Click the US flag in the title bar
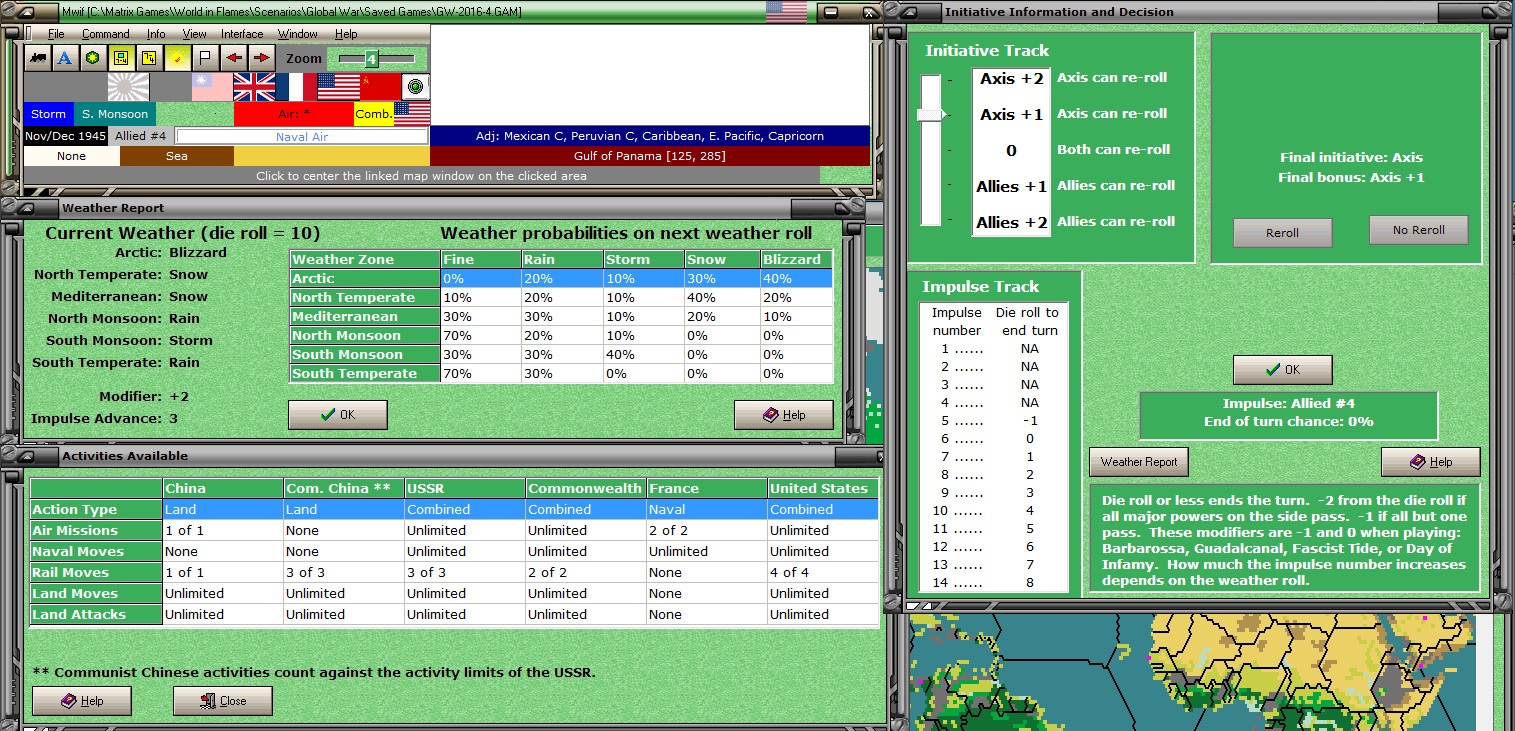Viewport: 1515px width, 731px height. coord(786,11)
